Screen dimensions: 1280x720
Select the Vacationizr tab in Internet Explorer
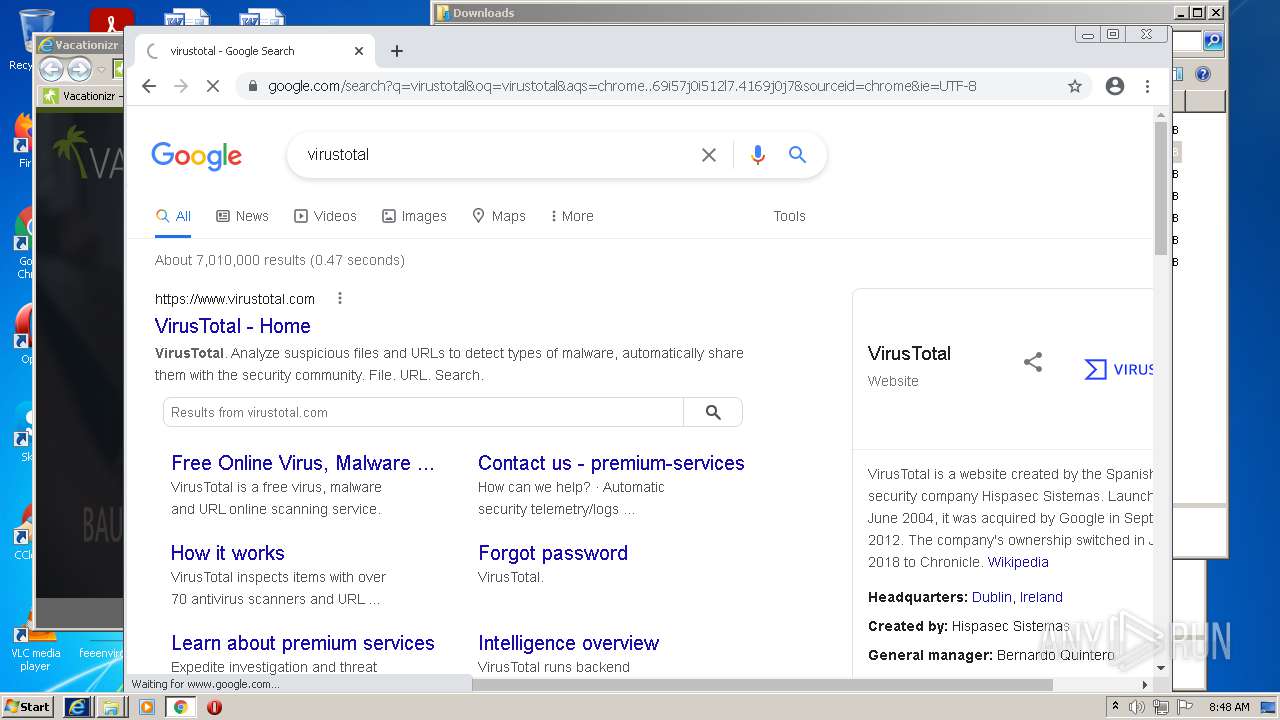pyautogui.click(x=81, y=96)
